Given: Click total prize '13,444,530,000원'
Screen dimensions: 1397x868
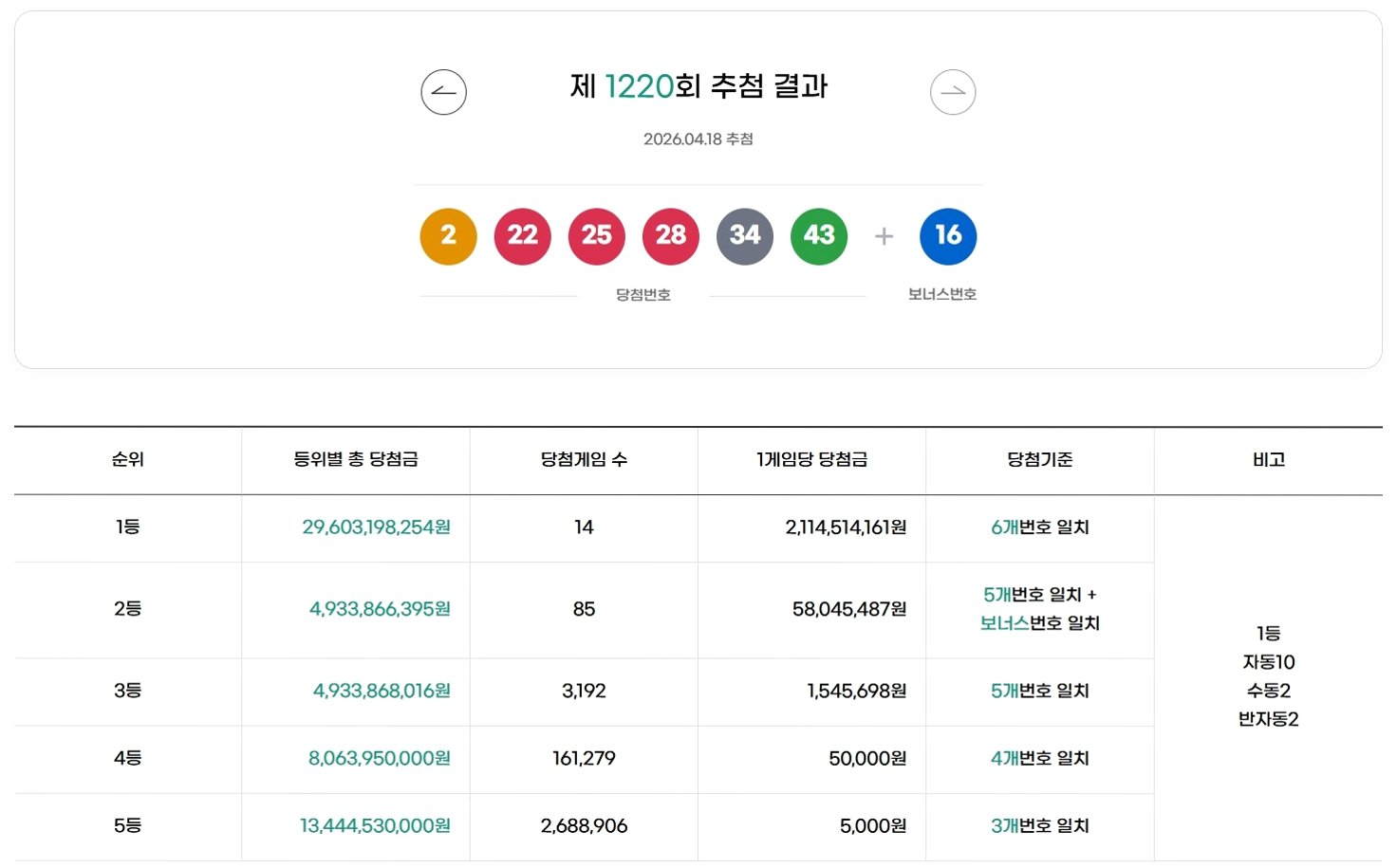Looking at the screenshot, I should [x=376, y=826].
